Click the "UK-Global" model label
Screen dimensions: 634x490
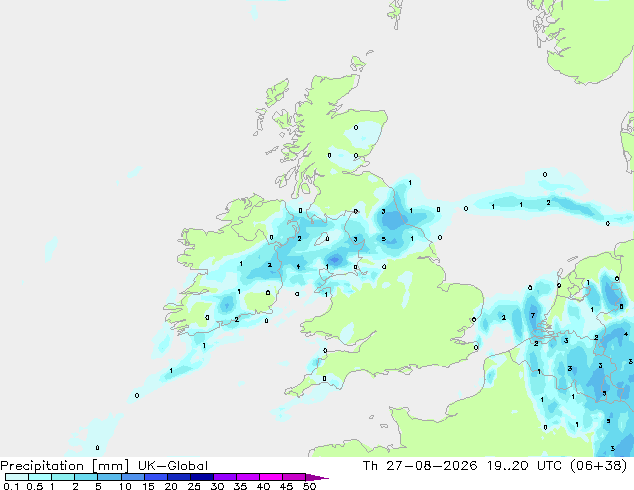173,466
